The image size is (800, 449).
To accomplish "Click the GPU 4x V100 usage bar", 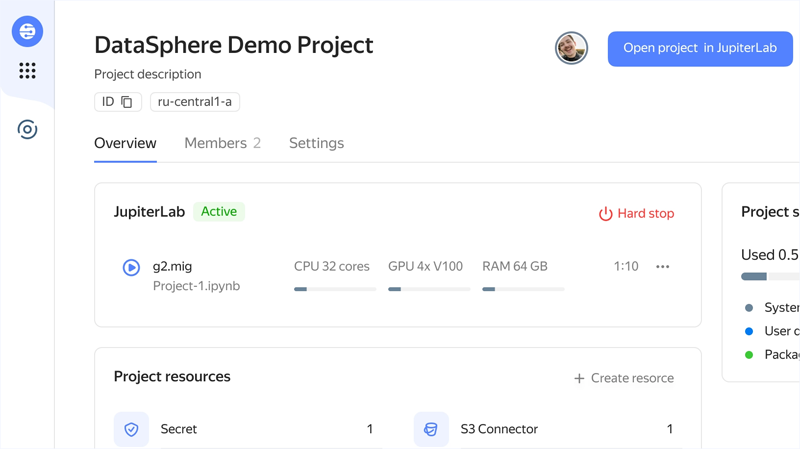I will point(429,289).
